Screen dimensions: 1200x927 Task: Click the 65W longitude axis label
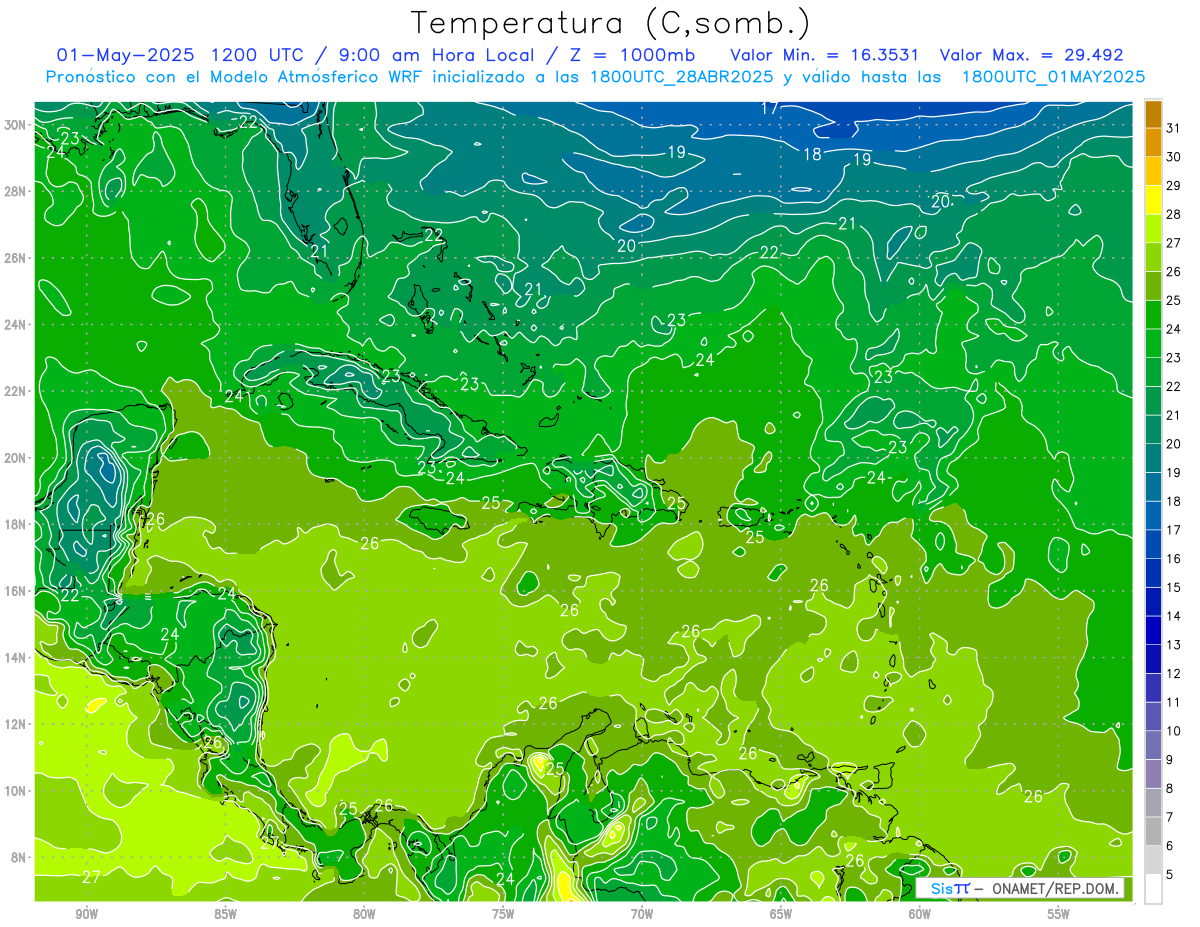(781, 914)
